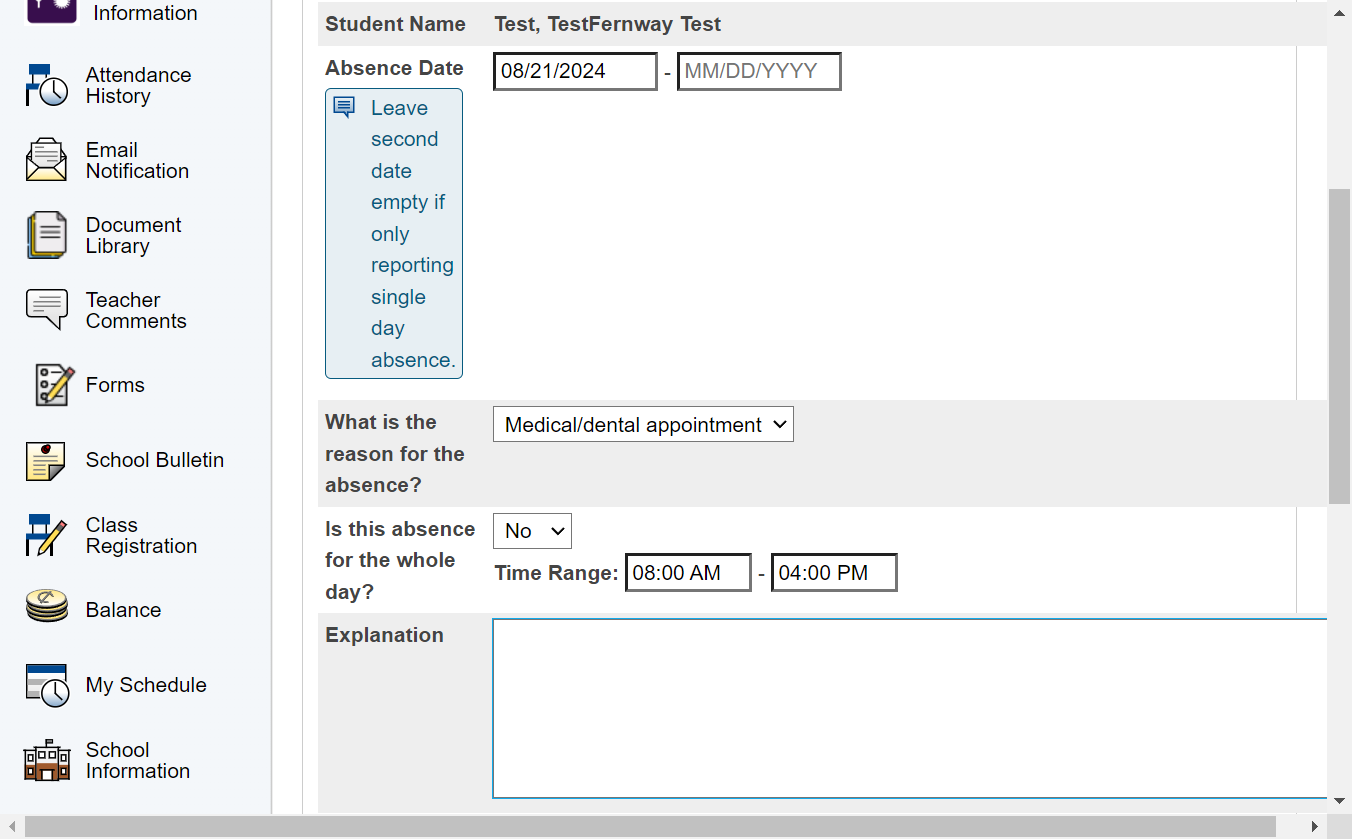
Task: Open the Class Registration icon
Action: 47,535
